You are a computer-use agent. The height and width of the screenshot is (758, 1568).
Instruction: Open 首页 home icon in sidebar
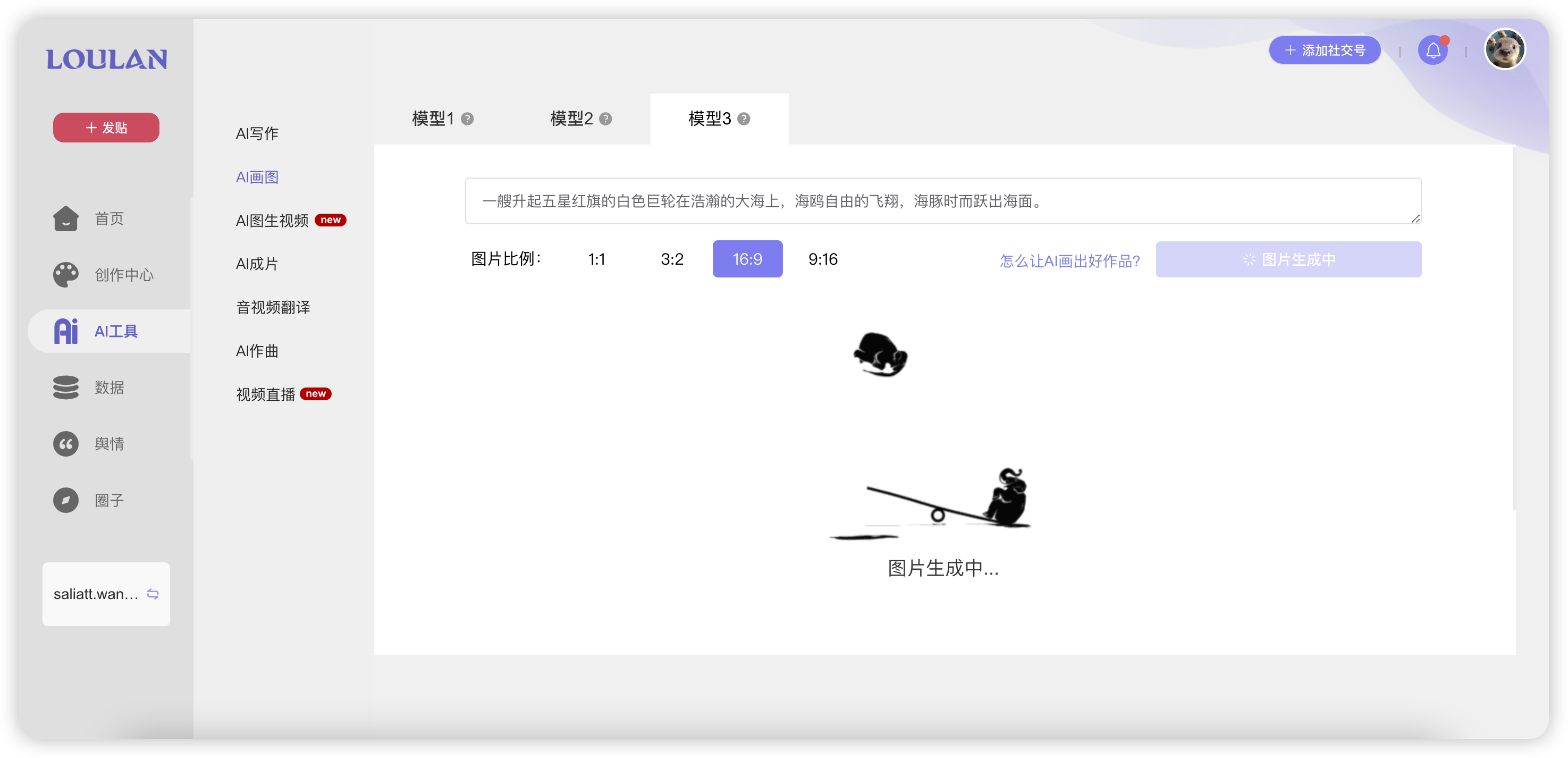(x=66, y=218)
